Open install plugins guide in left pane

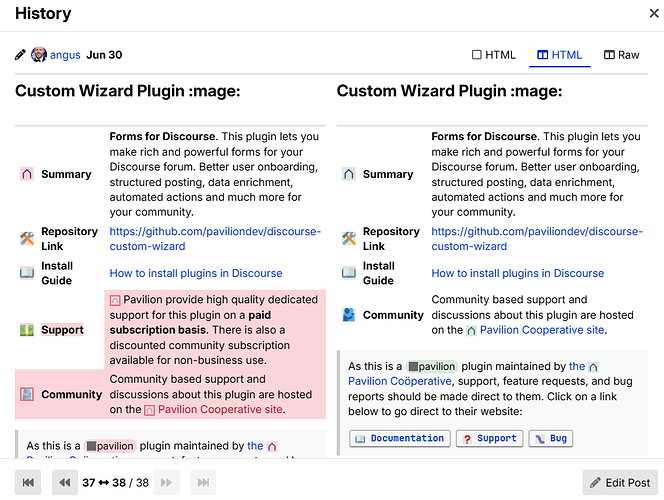click(196, 273)
